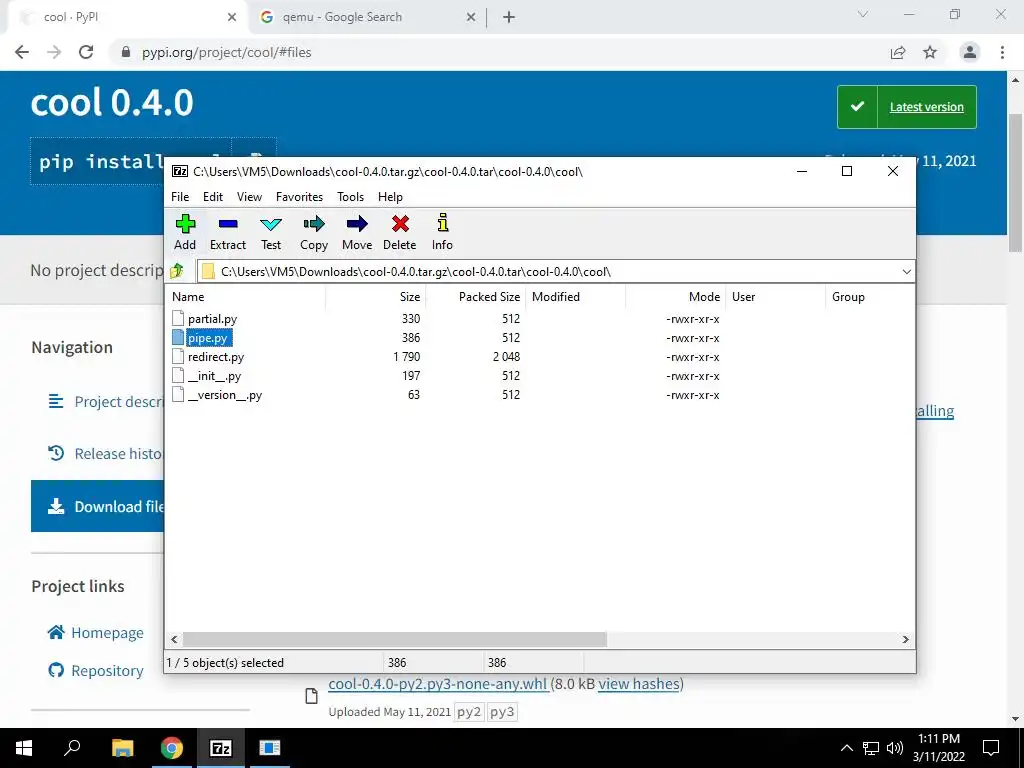Click the Latest version button

[906, 107]
